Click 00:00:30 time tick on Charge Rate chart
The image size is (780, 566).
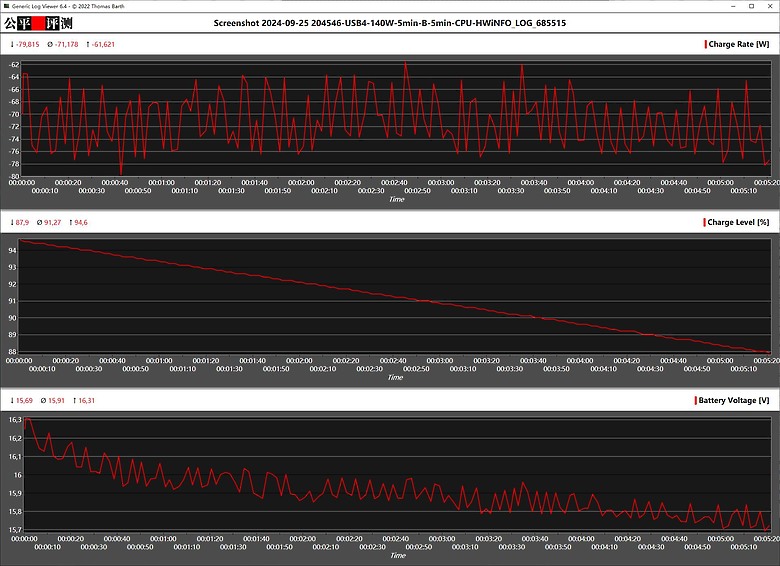click(x=92, y=190)
